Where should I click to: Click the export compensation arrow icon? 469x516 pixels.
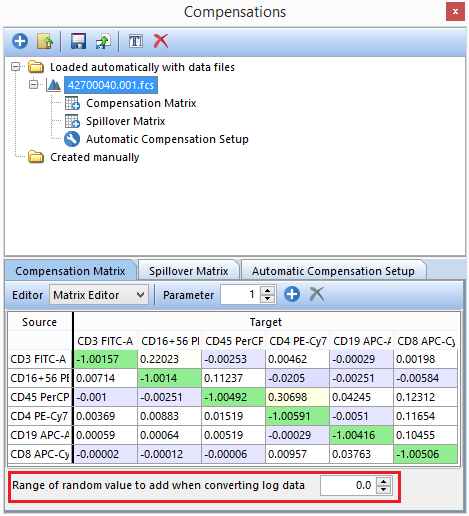click(103, 42)
